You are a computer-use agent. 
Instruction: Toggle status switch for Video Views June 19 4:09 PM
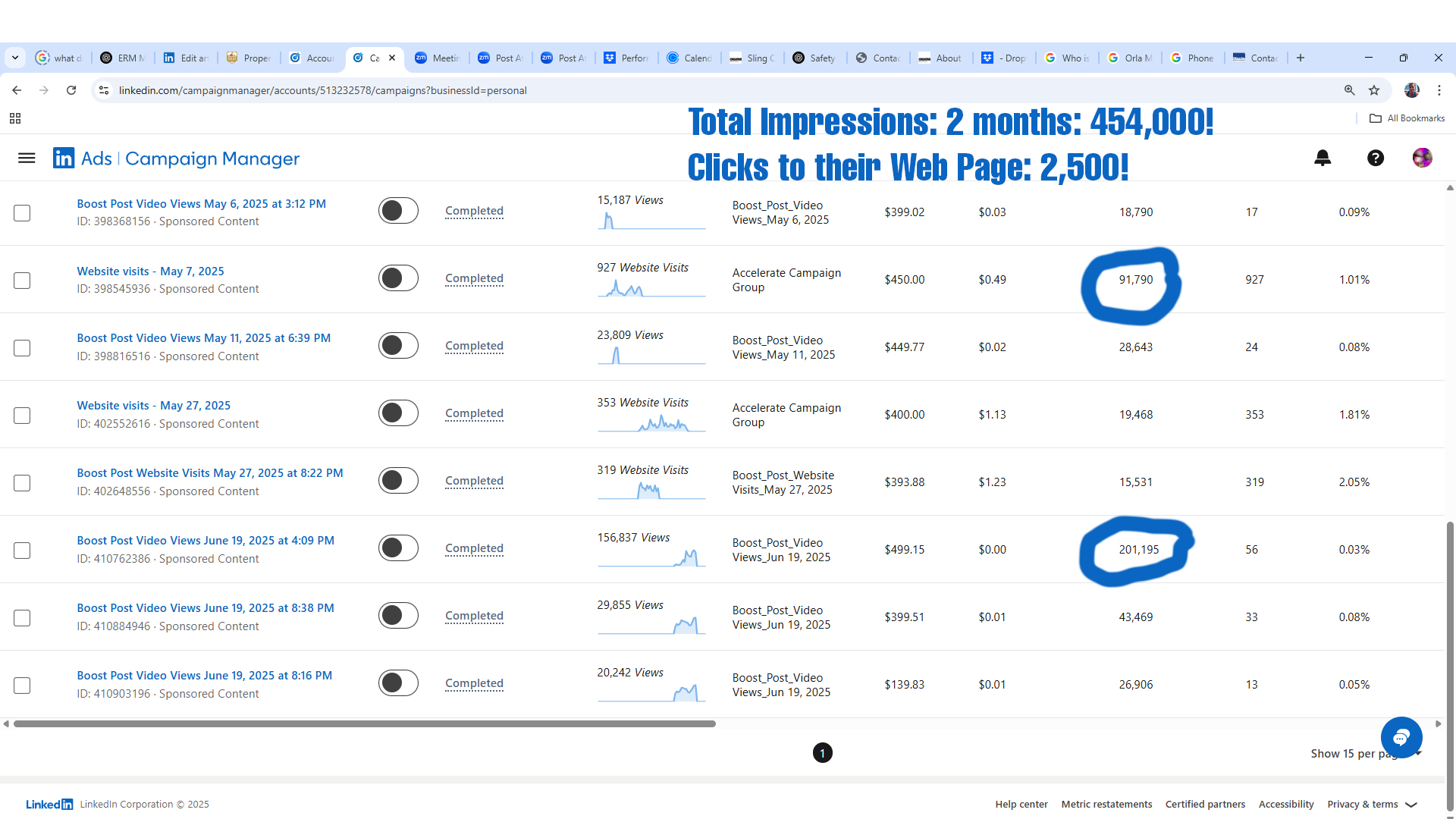point(398,548)
